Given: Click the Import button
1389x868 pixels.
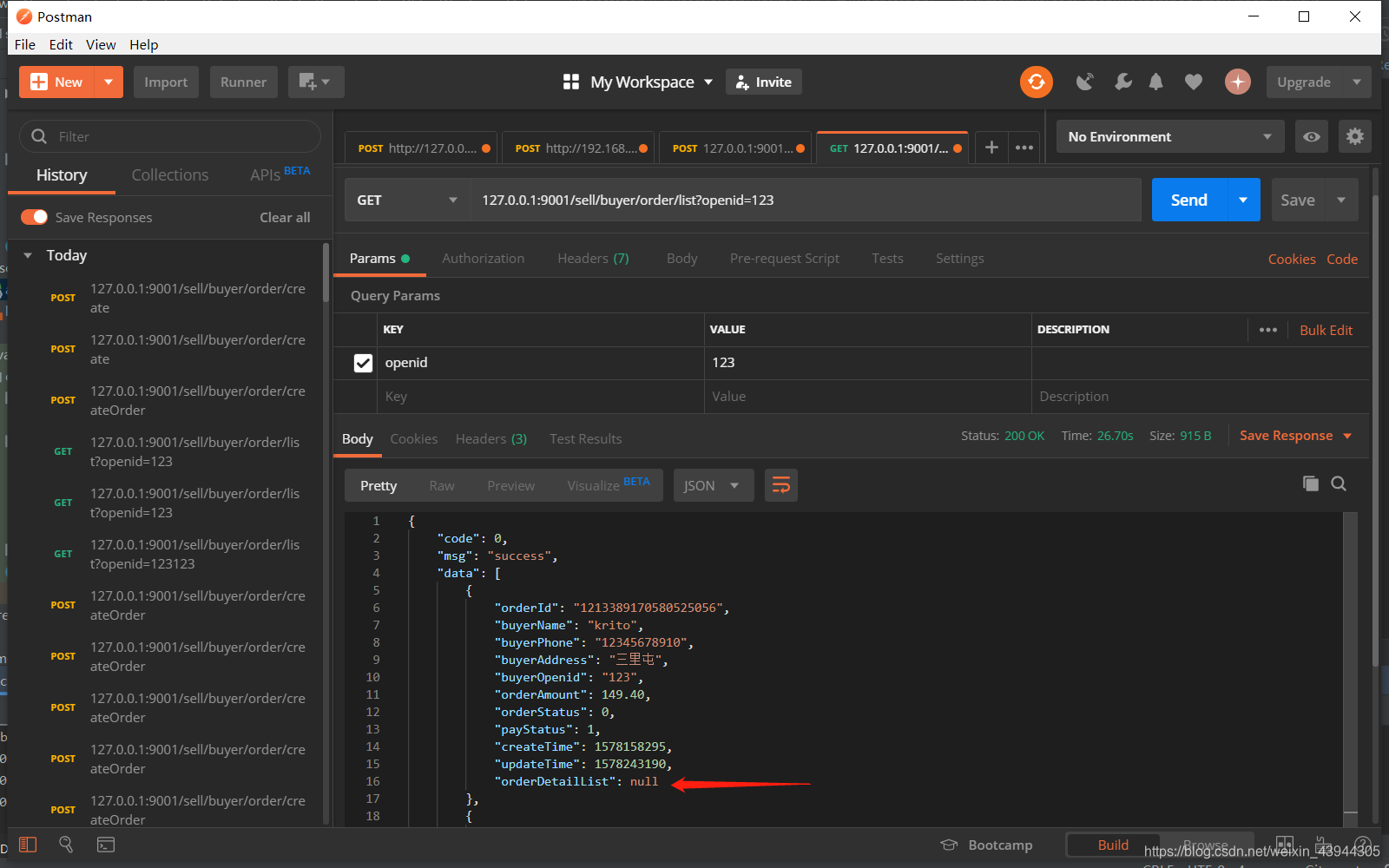Looking at the screenshot, I should click(x=166, y=82).
